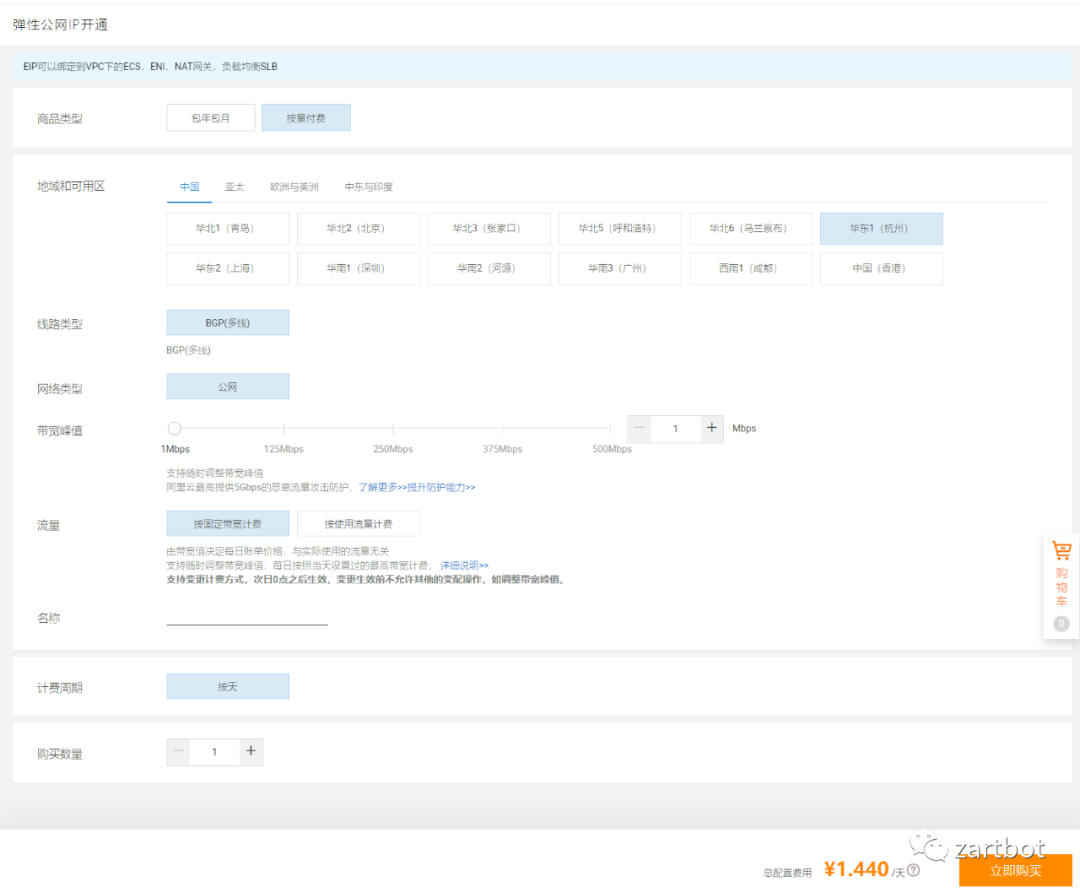1080x893 pixels.
Task: Choose region 华北2 (北京)
Action: coord(358,229)
